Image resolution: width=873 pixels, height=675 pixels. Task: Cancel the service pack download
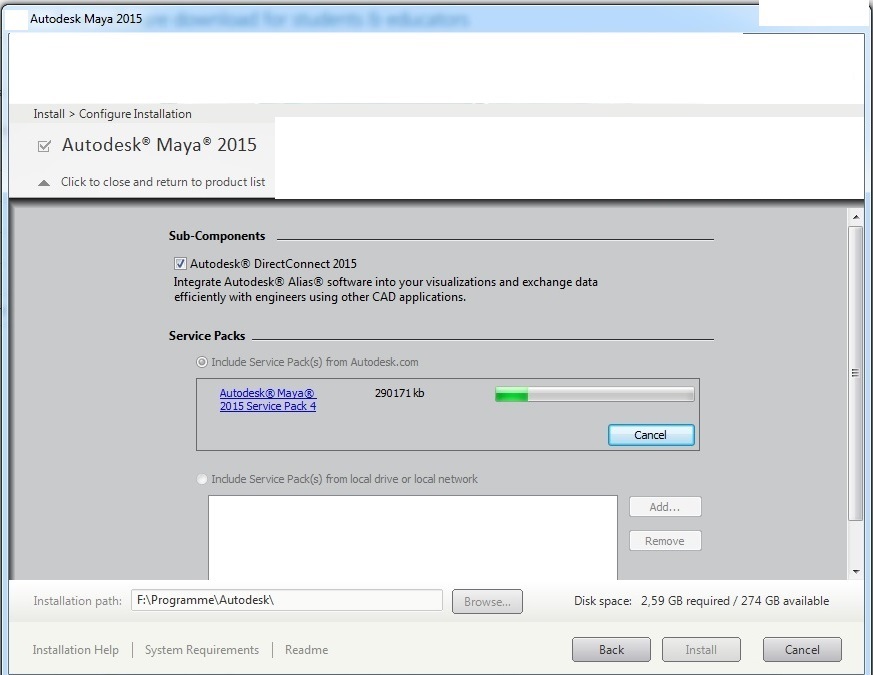[x=651, y=435]
